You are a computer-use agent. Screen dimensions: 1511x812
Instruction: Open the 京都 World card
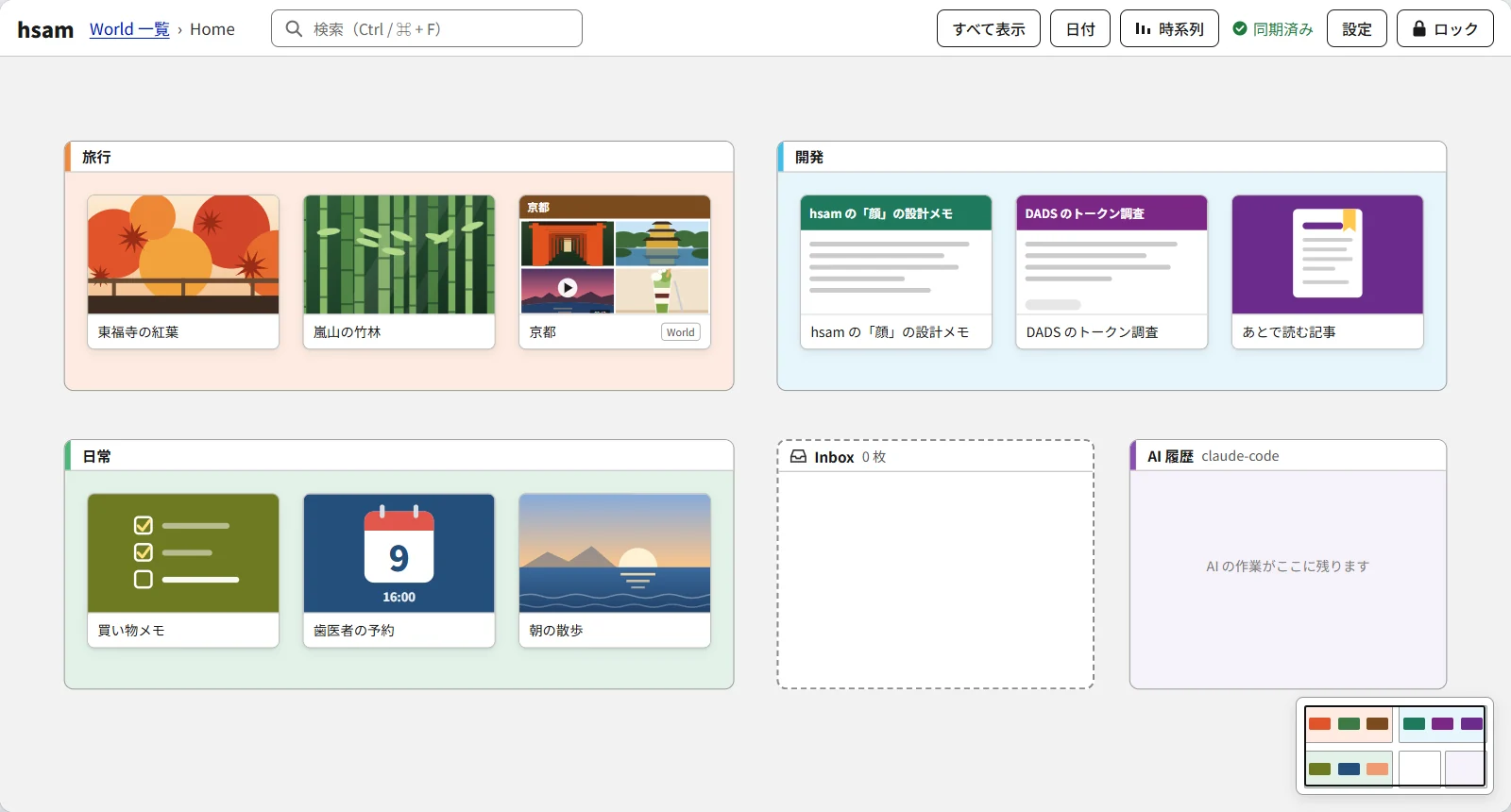pos(615,272)
